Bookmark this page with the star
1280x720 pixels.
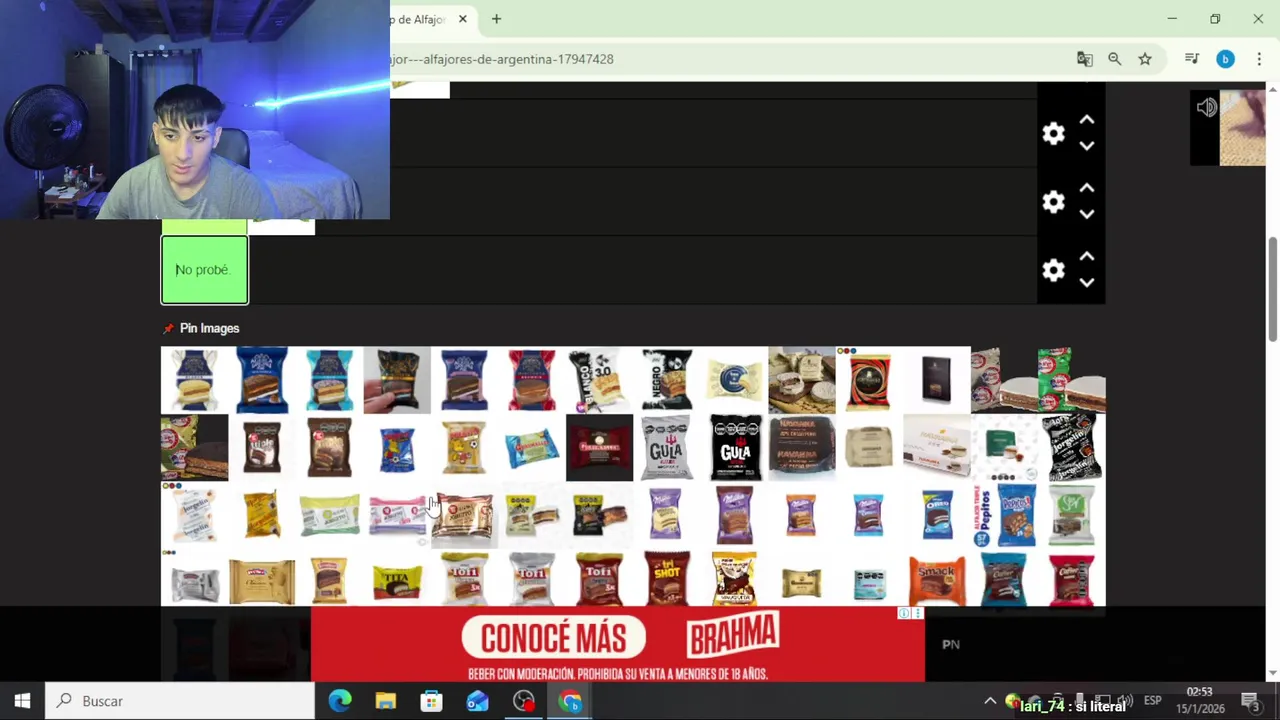tap(1145, 59)
